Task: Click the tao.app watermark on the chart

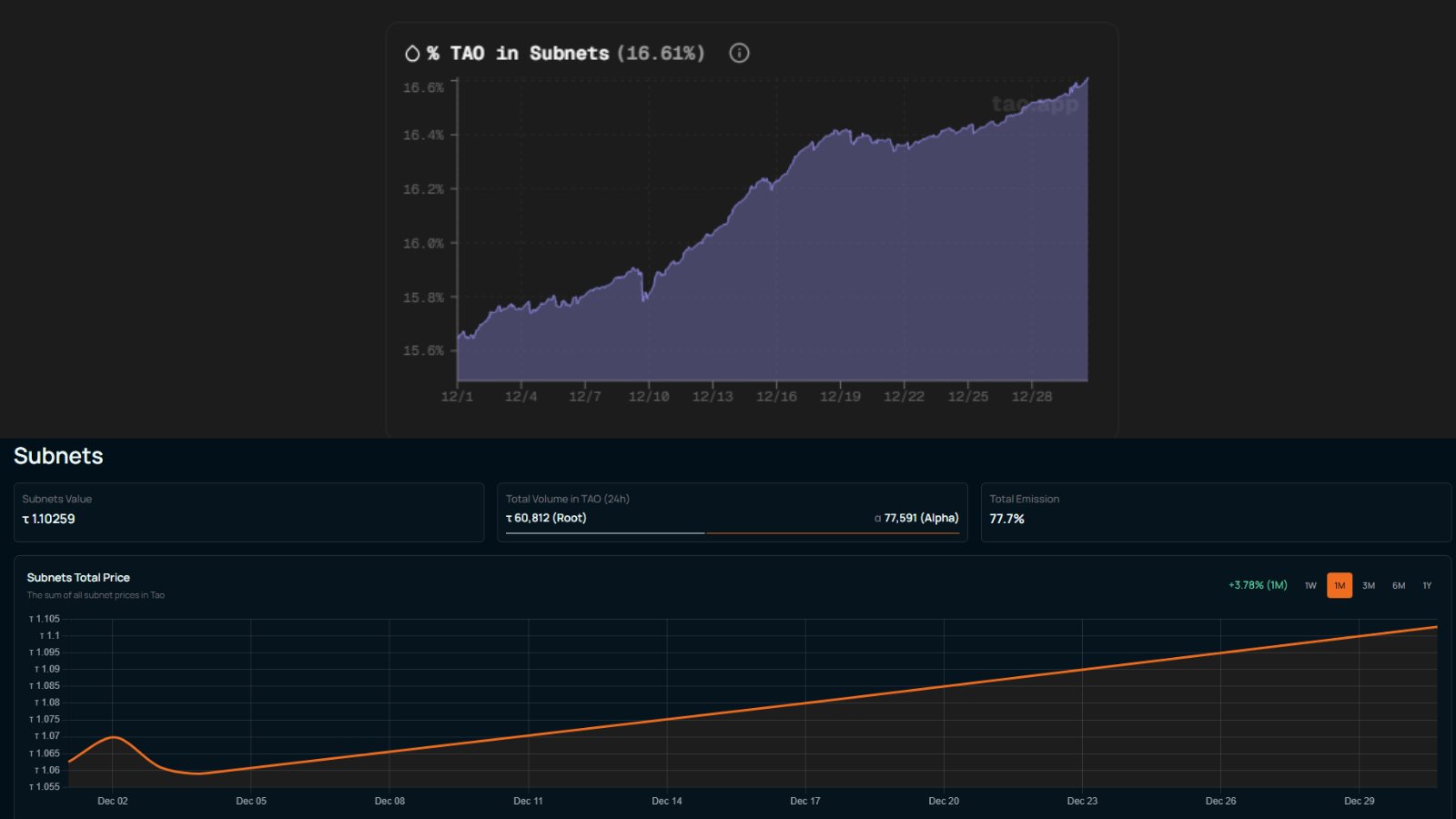Action: (1035, 105)
